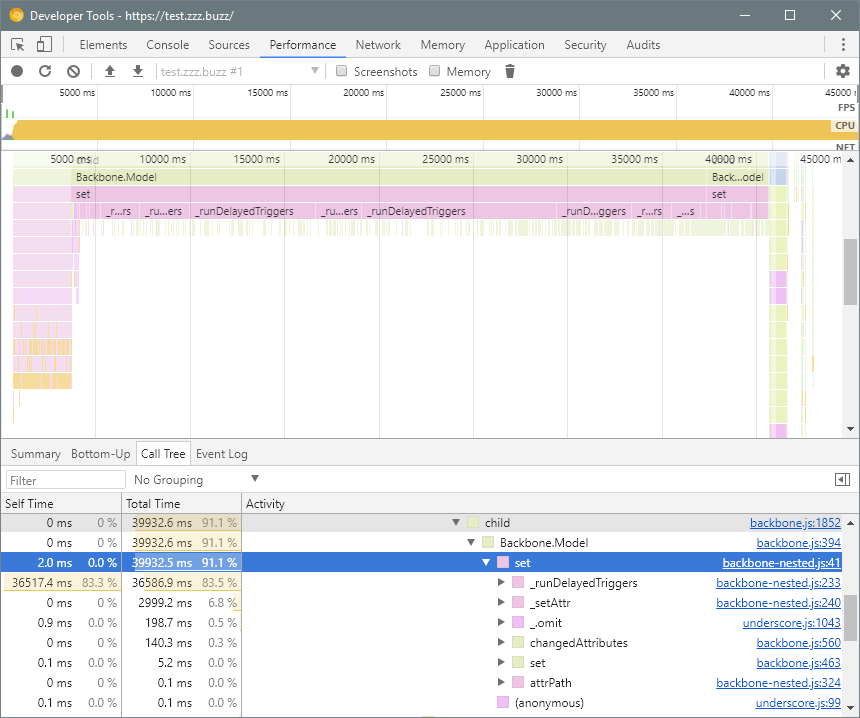
Task: Click the reload and profile icon
Action: click(x=45, y=71)
